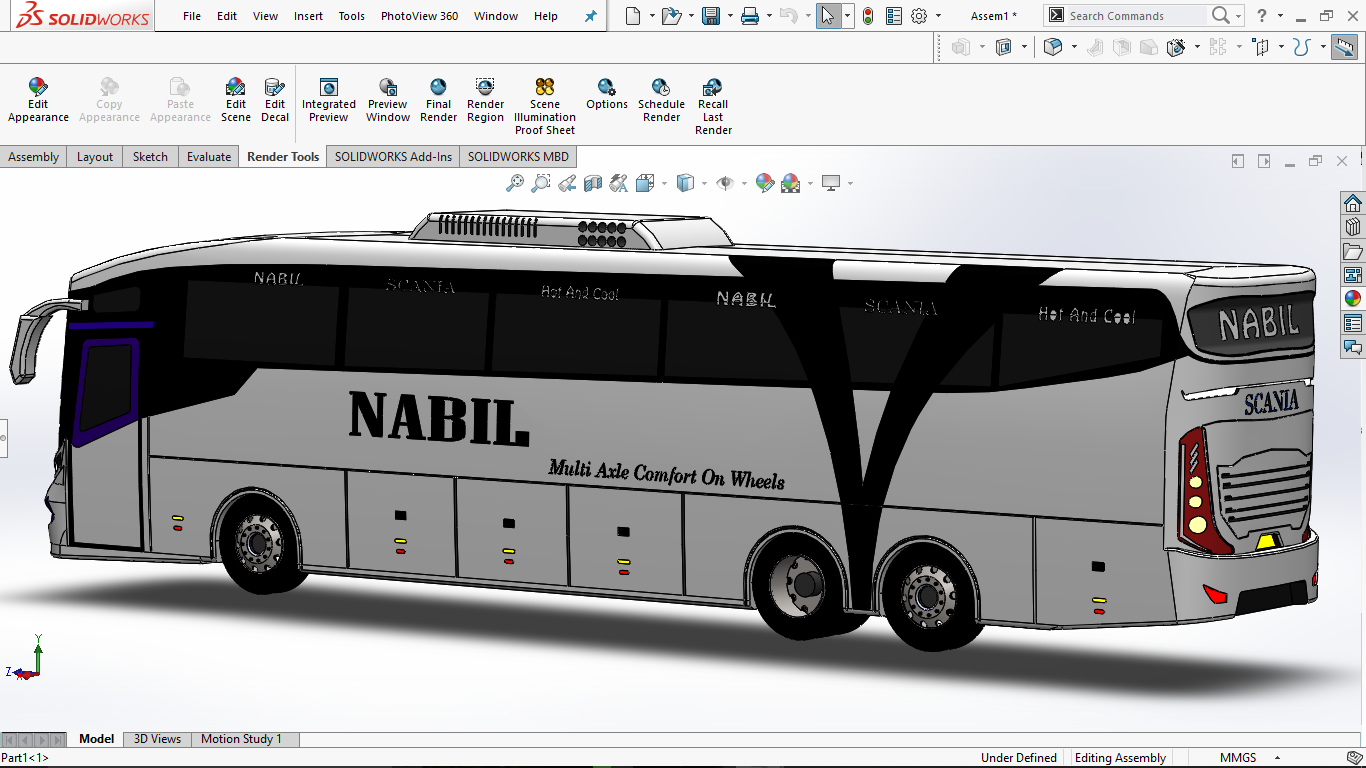Start the Final Render

click(438, 100)
